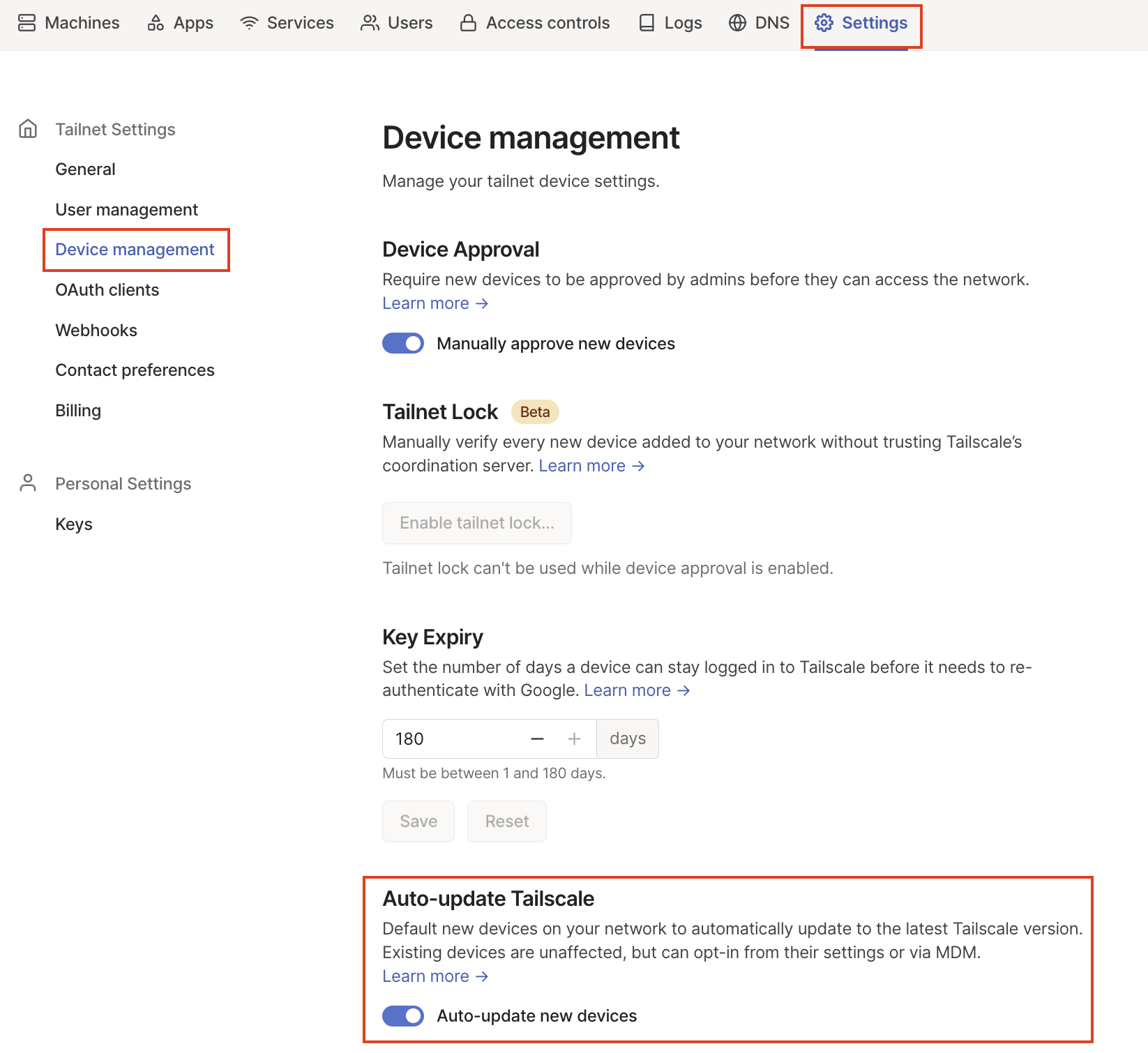Click the DNS globe icon
1148x1053 pixels.
[x=737, y=23]
